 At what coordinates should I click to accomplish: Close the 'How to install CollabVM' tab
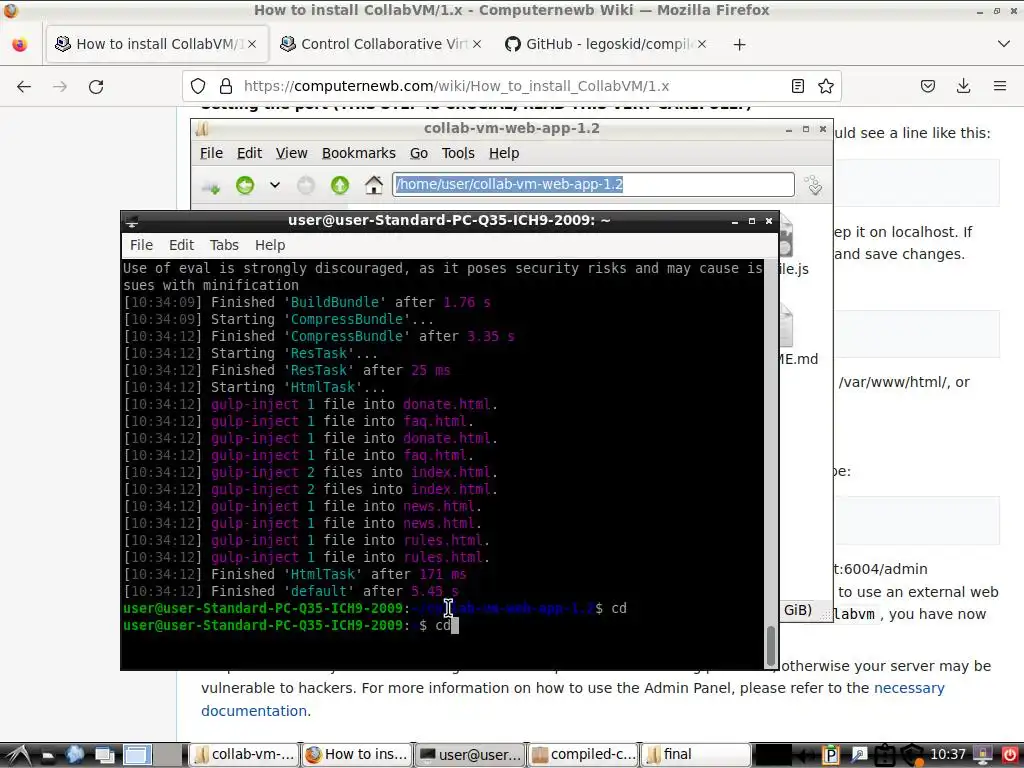coord(252,44)
